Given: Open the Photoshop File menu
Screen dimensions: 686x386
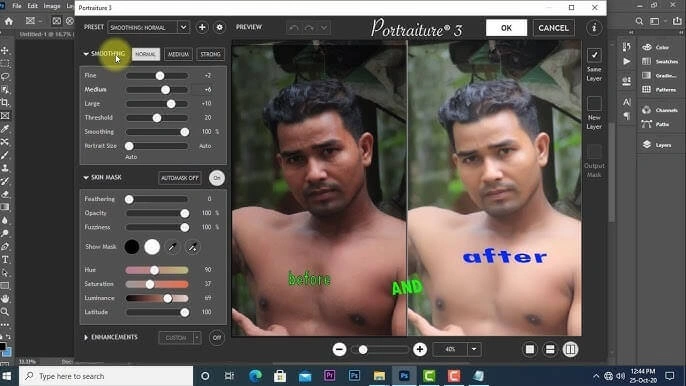Looking at the screenshot, I should coord(17,6).
